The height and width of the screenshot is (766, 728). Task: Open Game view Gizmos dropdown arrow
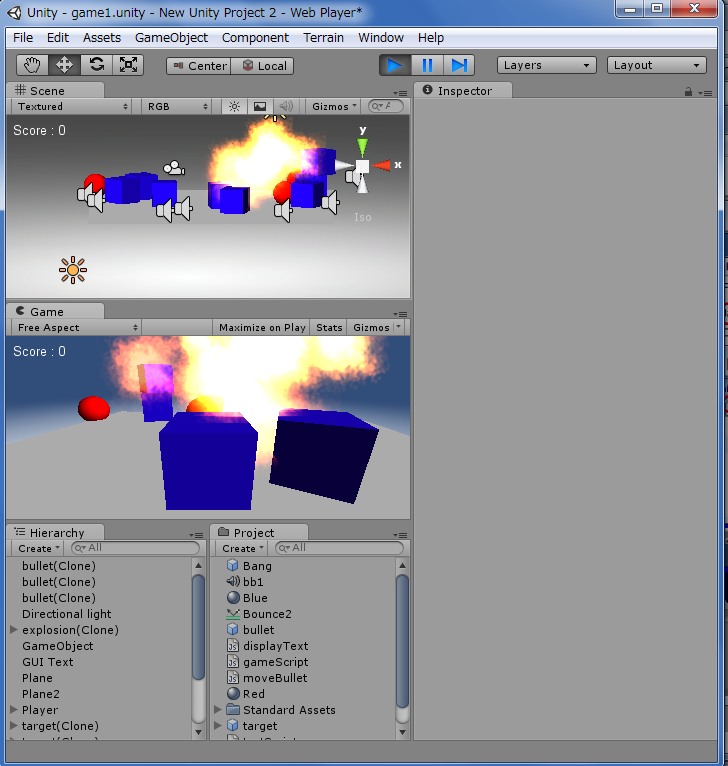tap(399, 327)
